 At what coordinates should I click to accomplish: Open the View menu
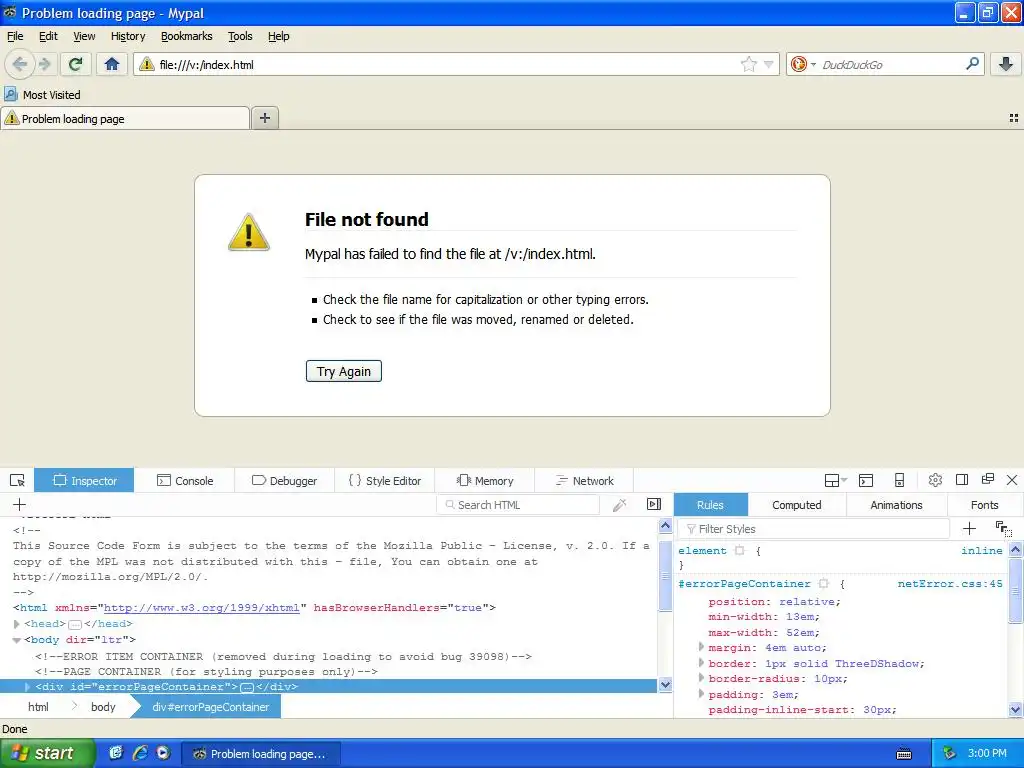[84, 36]
